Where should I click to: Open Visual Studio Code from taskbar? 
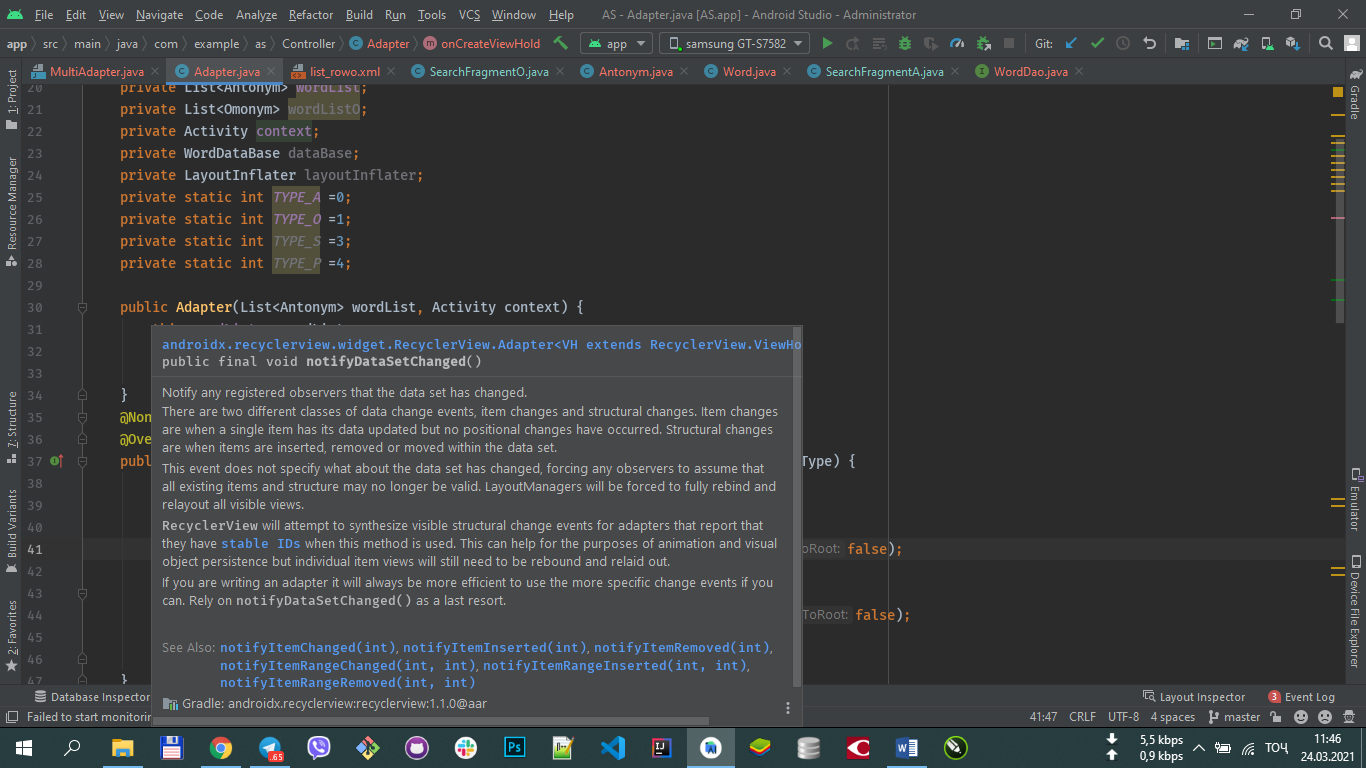pos(613,747)
